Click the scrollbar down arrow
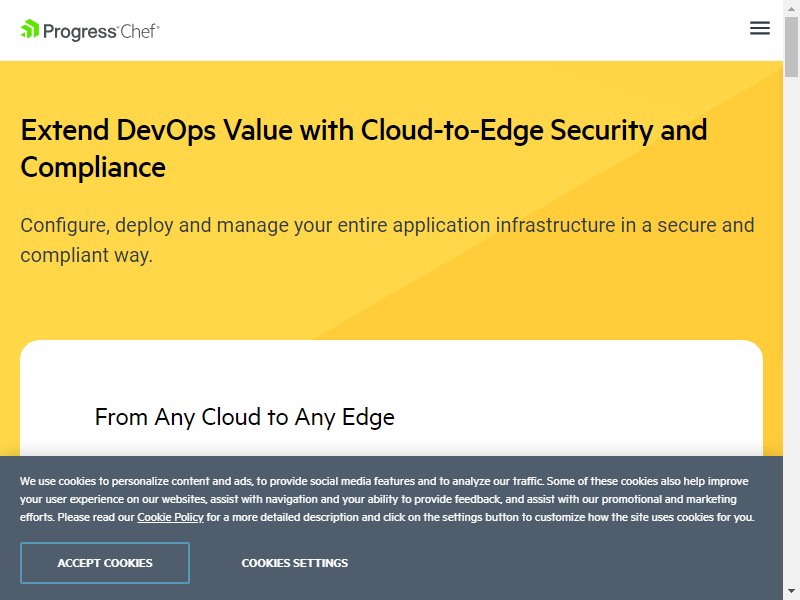800x600 pixels. [791, 592]
